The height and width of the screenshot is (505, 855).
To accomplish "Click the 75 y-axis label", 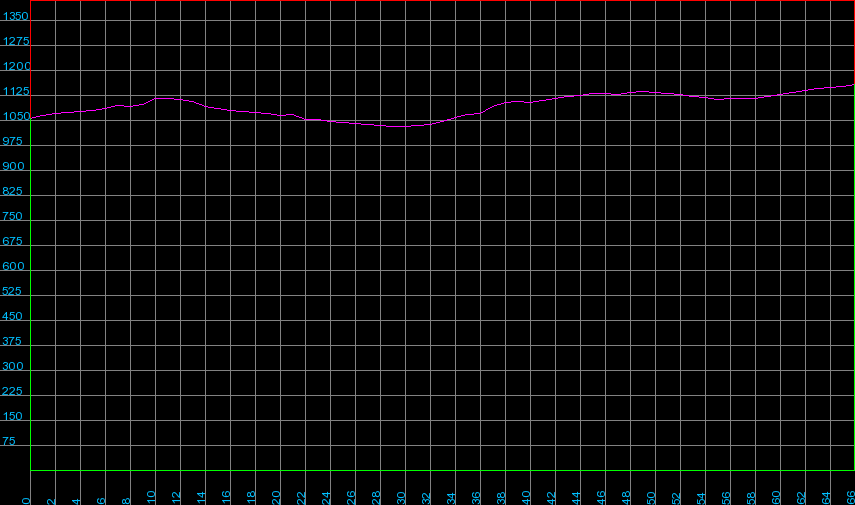I will (9, 442).
